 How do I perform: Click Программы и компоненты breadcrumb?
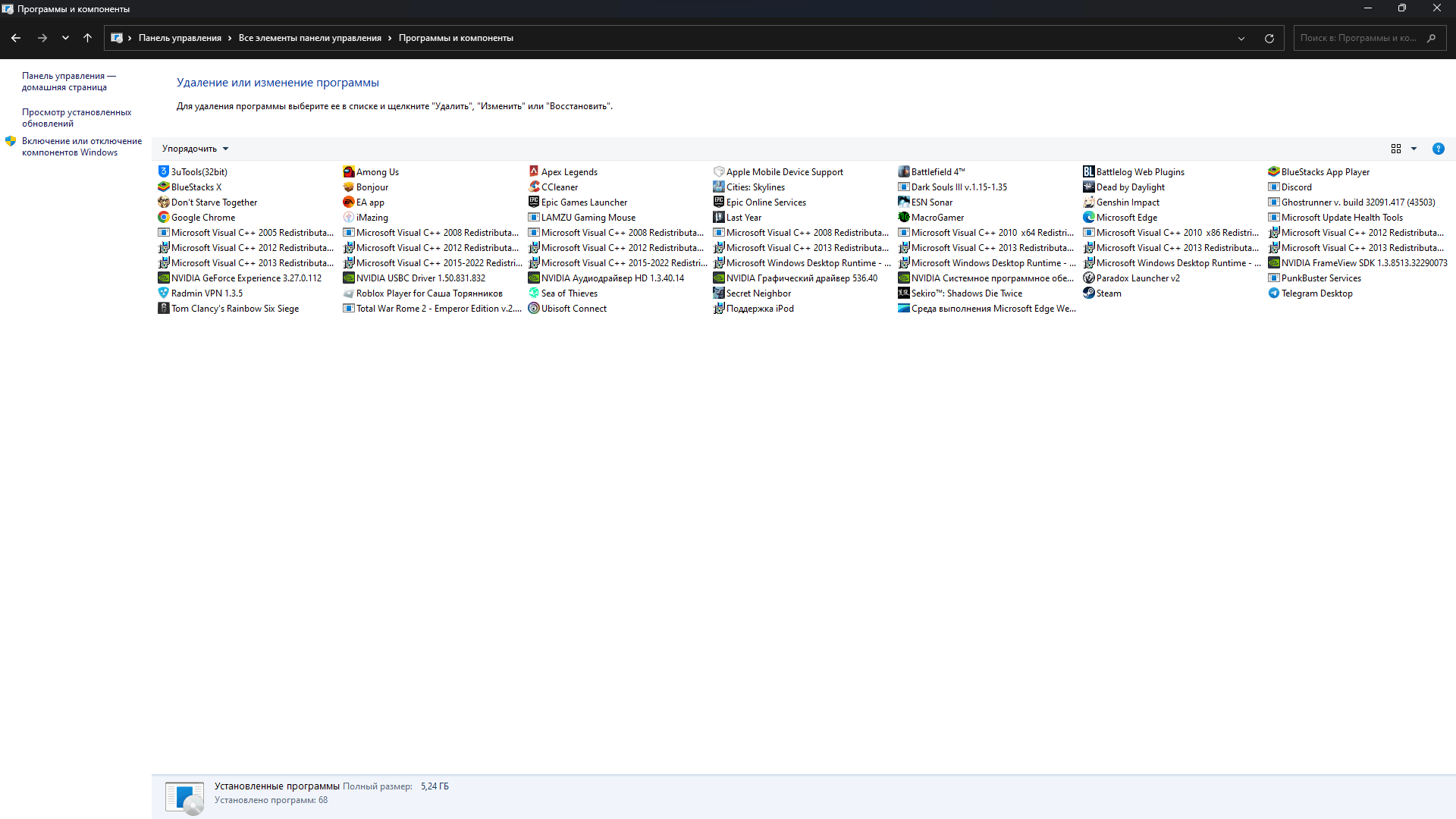coord(456,38)
